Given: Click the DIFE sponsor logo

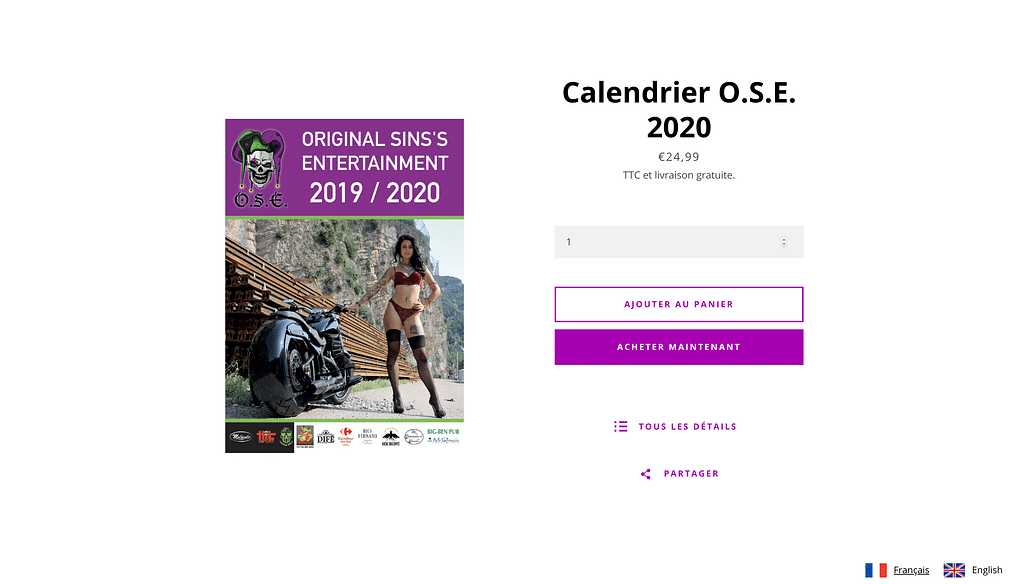Looking at the screenshot, I should coord(326,436).
